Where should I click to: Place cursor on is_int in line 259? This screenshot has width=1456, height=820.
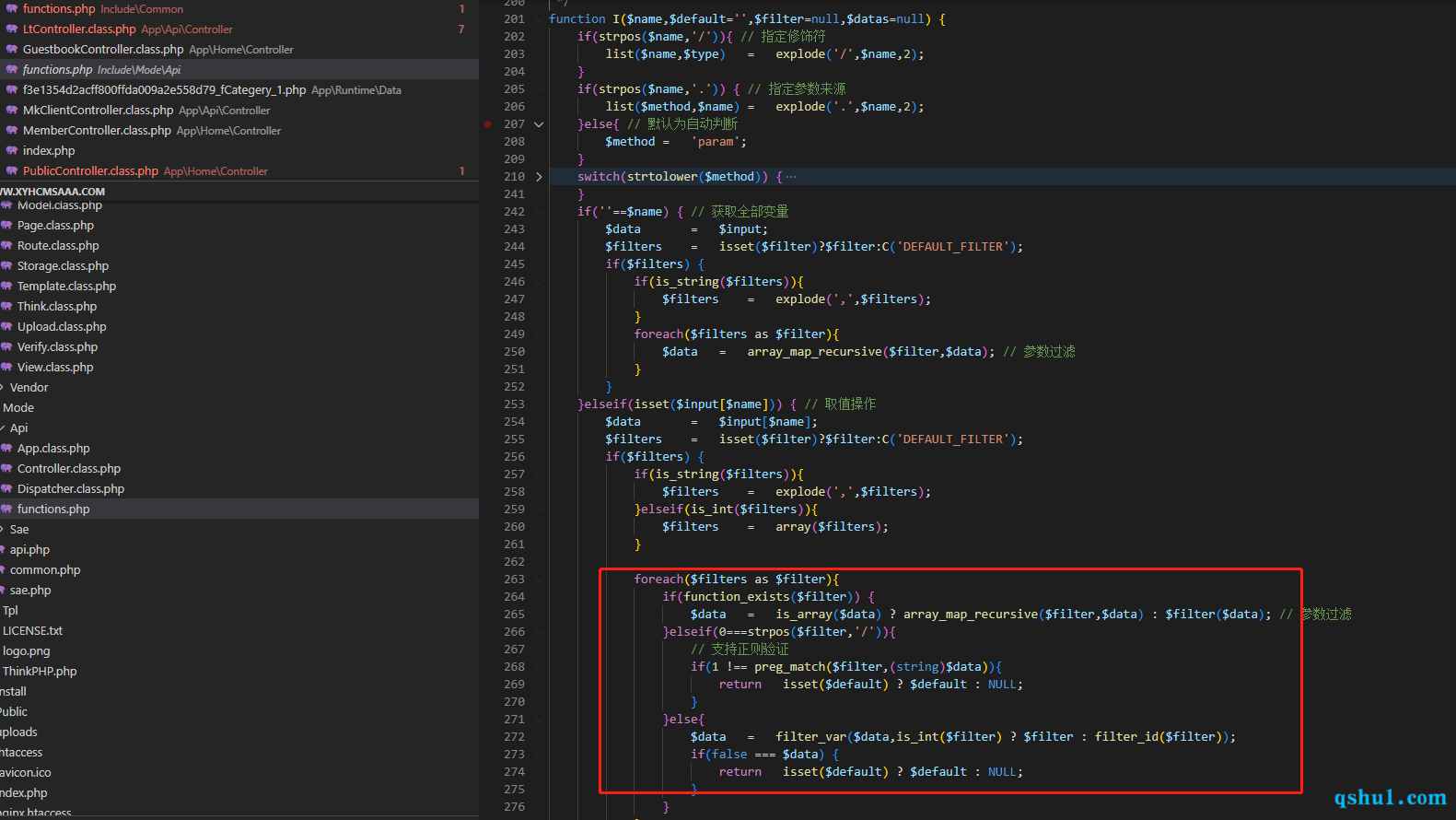pyautogui.click(x=712, y=510)
